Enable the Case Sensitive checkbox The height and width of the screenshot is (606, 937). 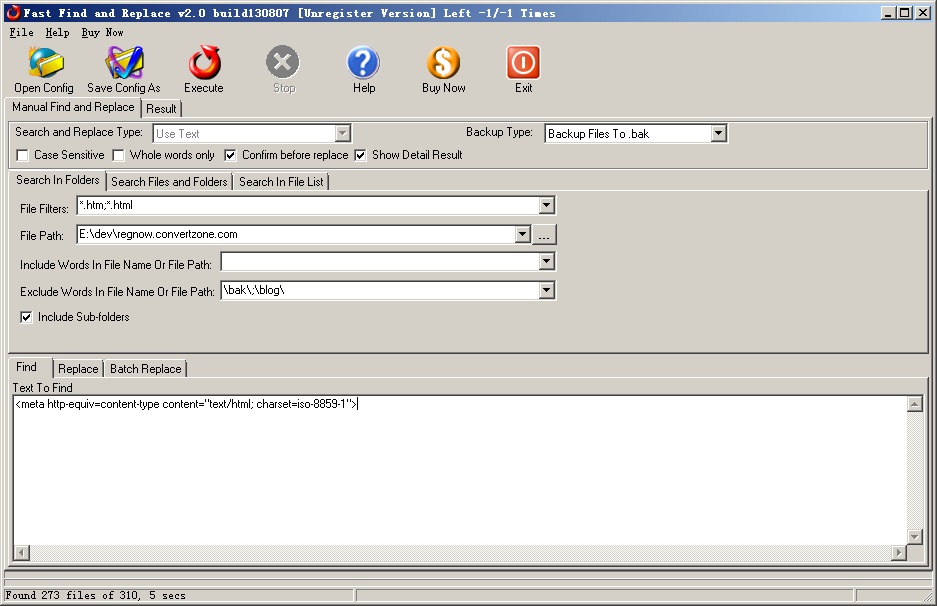tap(23, 156)
